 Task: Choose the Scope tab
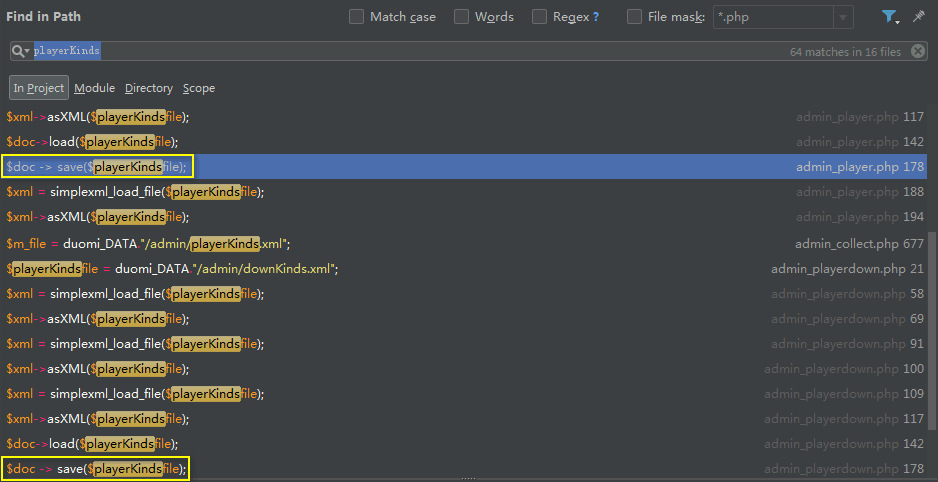coord(198,88)
